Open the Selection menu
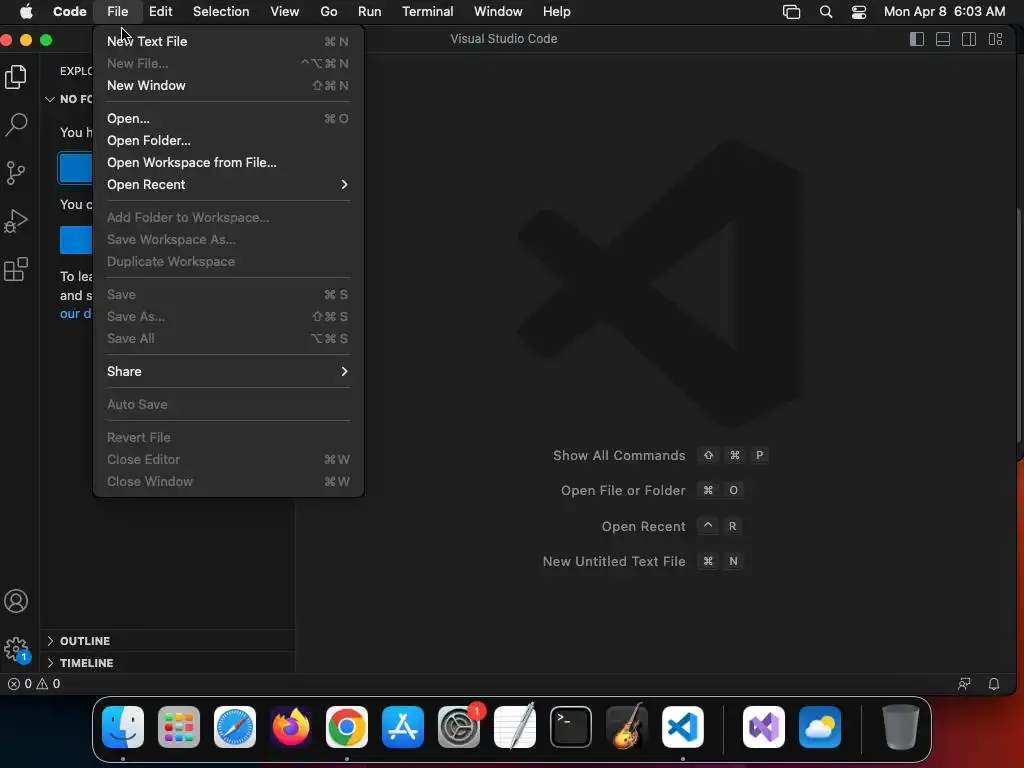Viewport: 1024px width, 768px height. tap(221, 12)
